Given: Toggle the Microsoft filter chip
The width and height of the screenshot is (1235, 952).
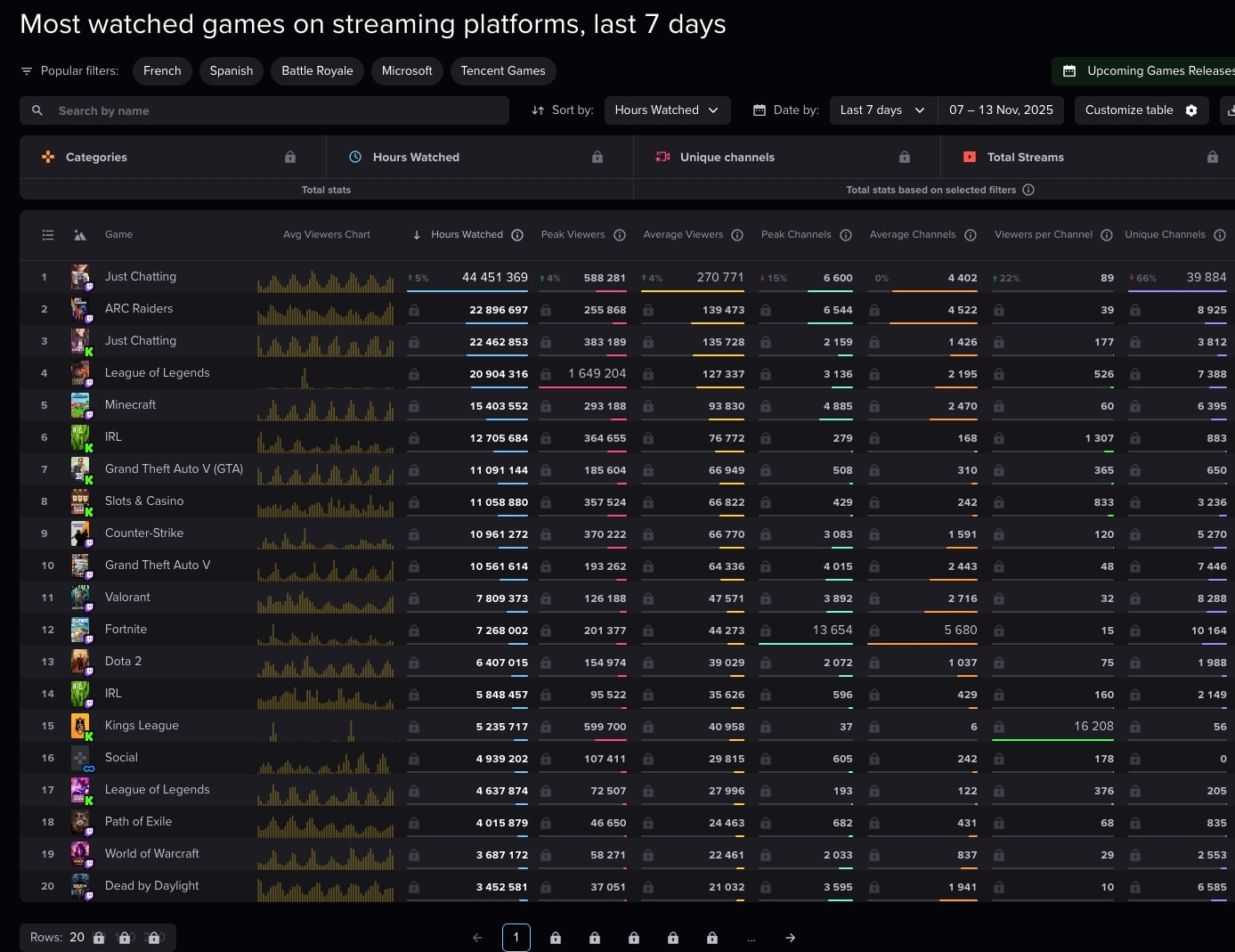Looking at the screenshot, I should 407,70.
